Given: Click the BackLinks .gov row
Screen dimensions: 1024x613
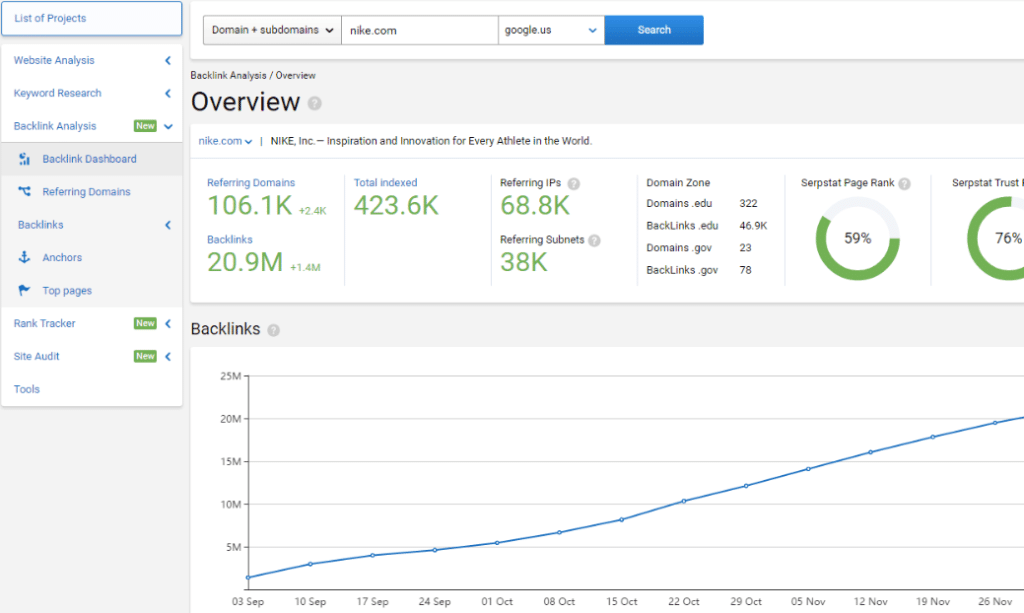Looking at the screenshot, I should point(699,270).
